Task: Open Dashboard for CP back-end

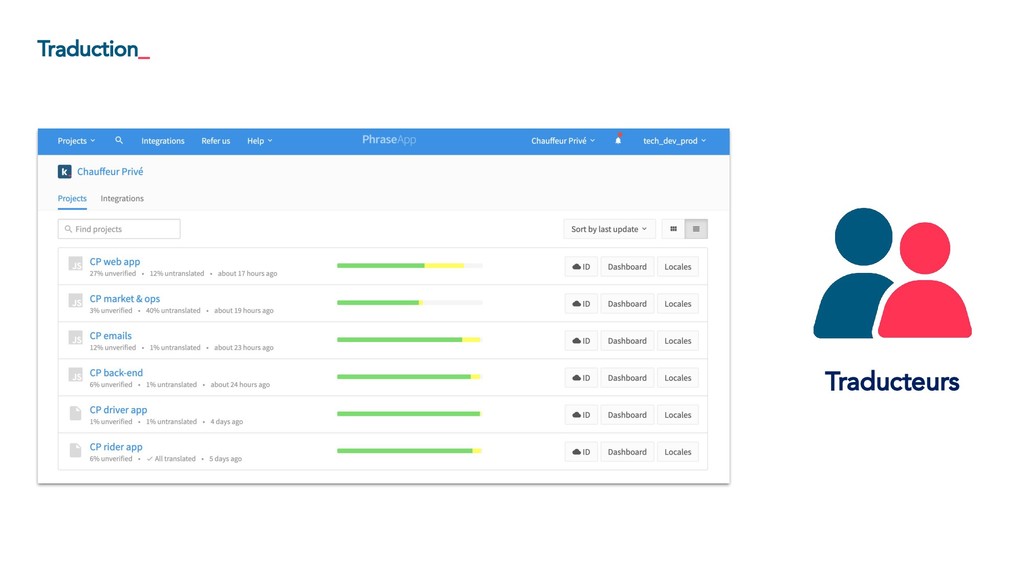Action: coord(627,377)
